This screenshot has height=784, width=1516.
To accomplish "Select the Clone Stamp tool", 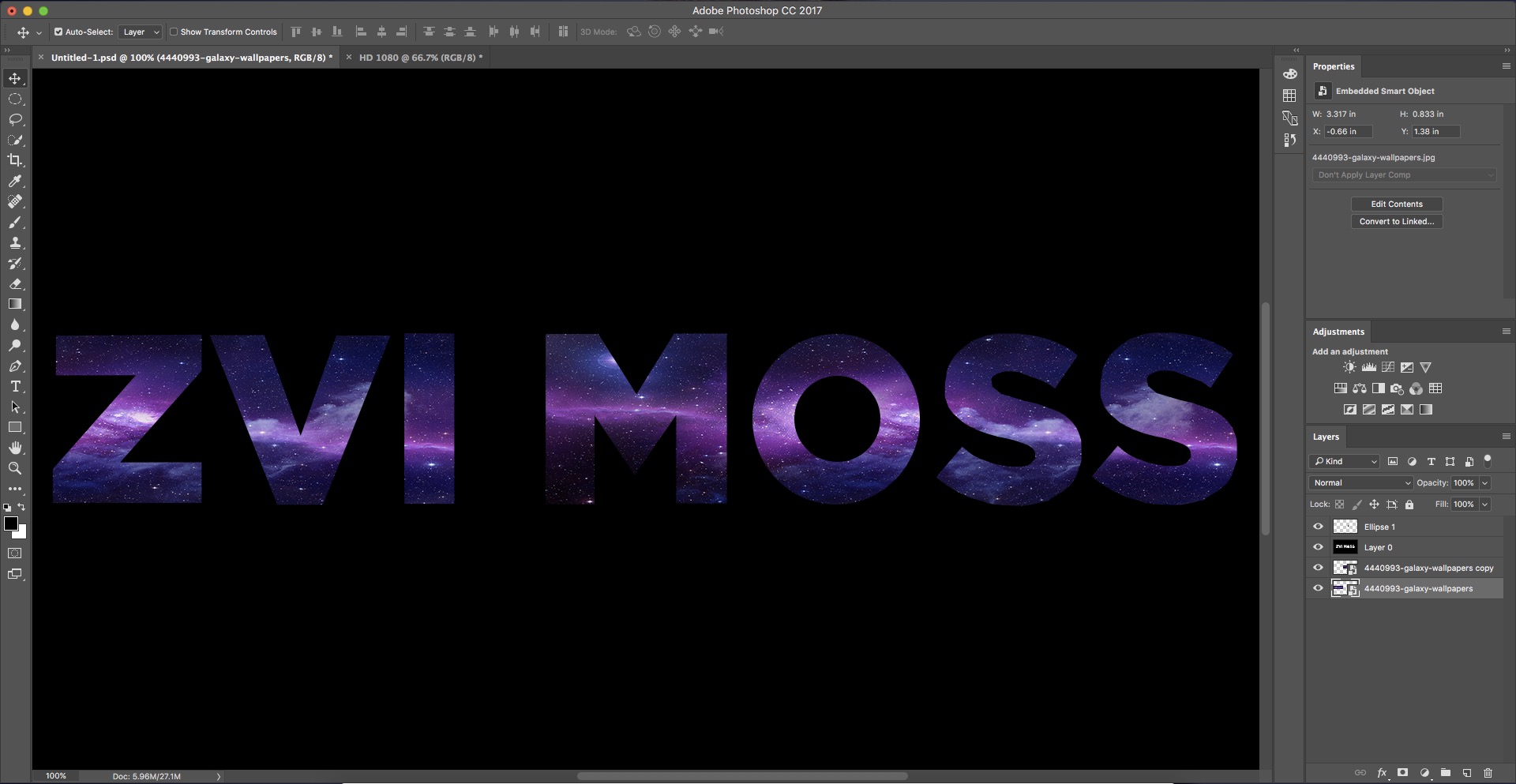I will click(15, 242).
